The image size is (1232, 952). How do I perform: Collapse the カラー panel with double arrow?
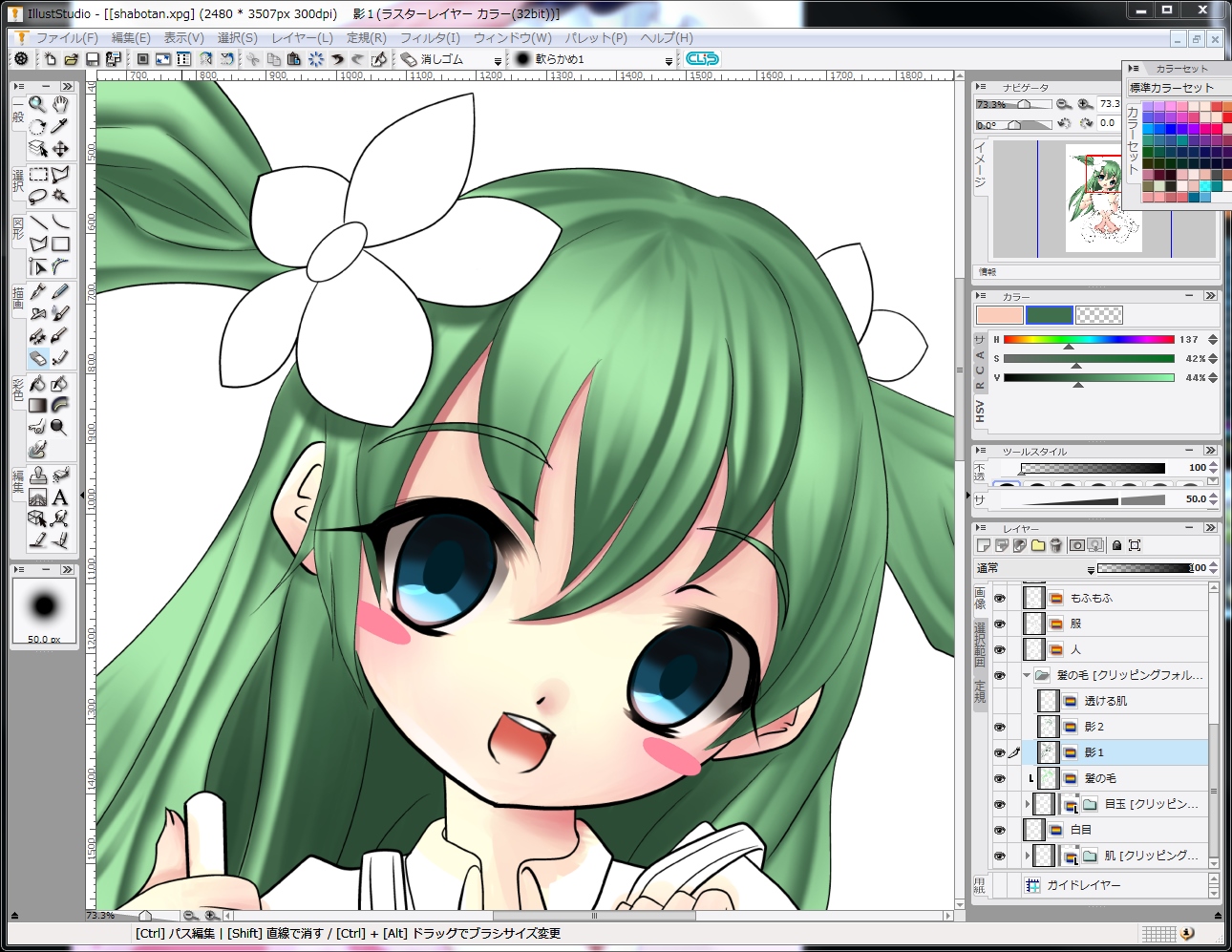click(x=1210, y=296)
